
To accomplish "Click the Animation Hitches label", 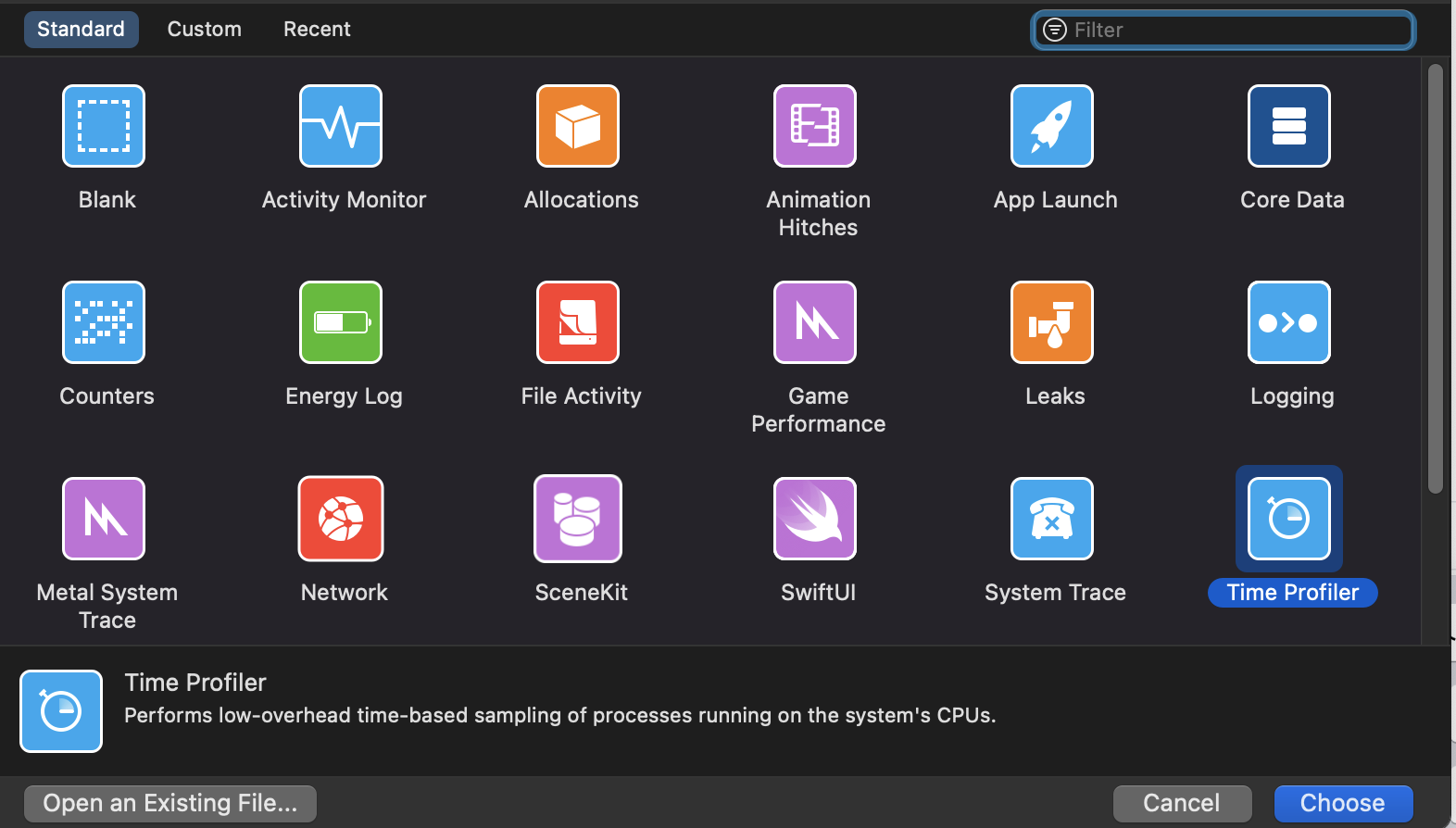I will [x=818, y=214].
